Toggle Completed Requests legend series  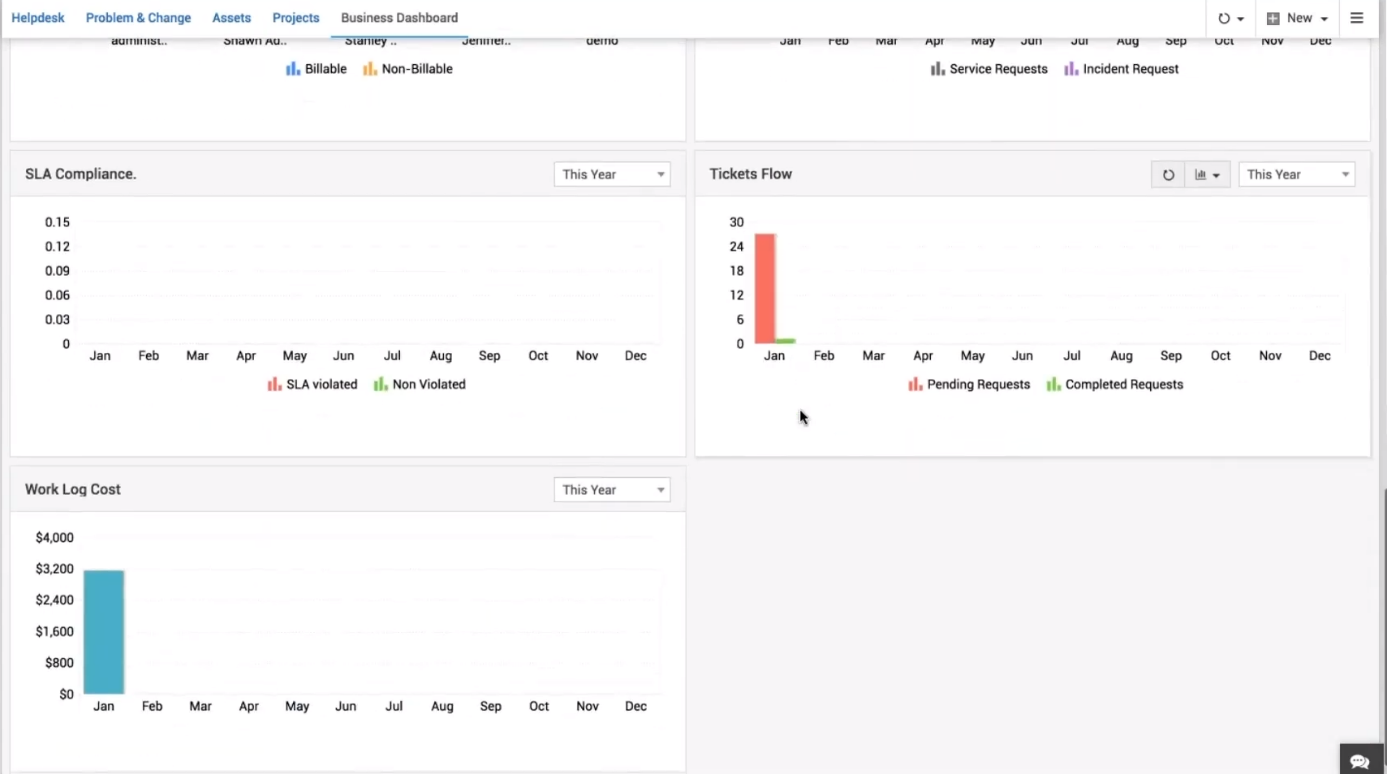pyautogui.click(x=1114, y=384)
